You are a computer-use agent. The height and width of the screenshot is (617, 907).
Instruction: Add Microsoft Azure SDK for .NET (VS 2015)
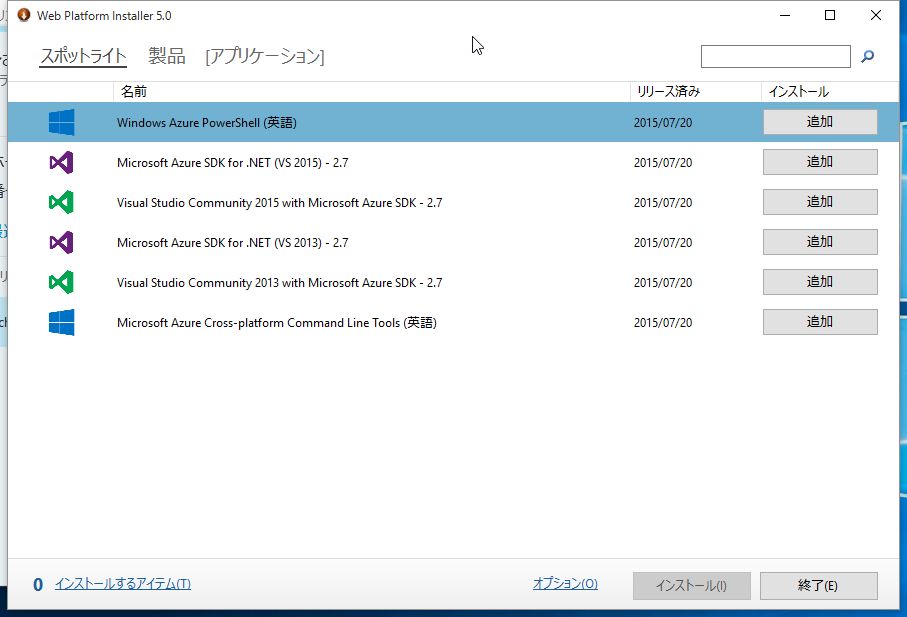[820, 162]
